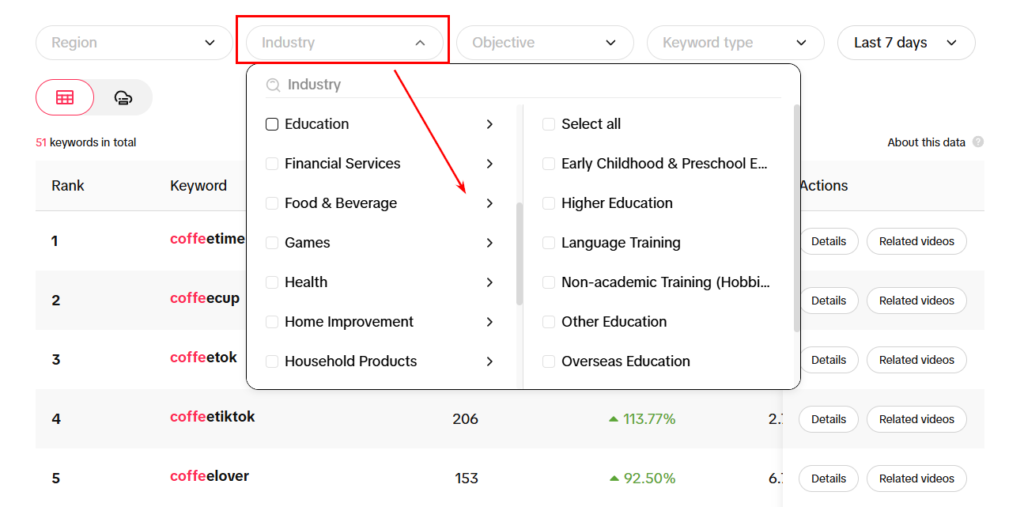Screen dimensions: 1024x507
Task: Expand Health category chevron
Action: pyautogui.click(x=489, y=283)
